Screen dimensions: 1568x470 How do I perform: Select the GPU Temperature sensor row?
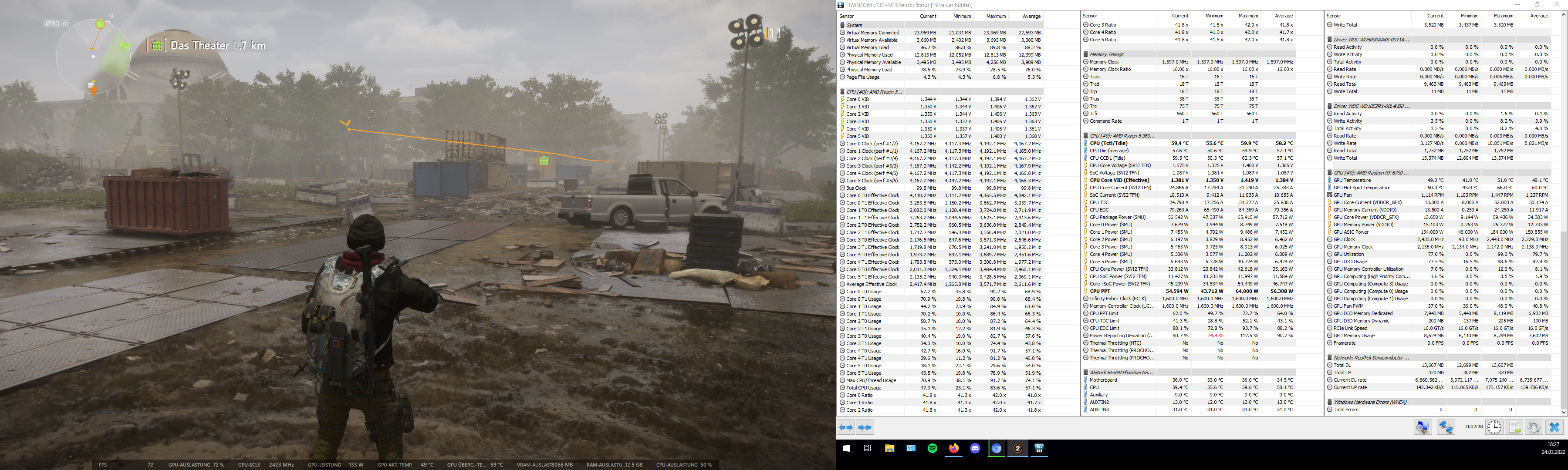coord(1352,180)
